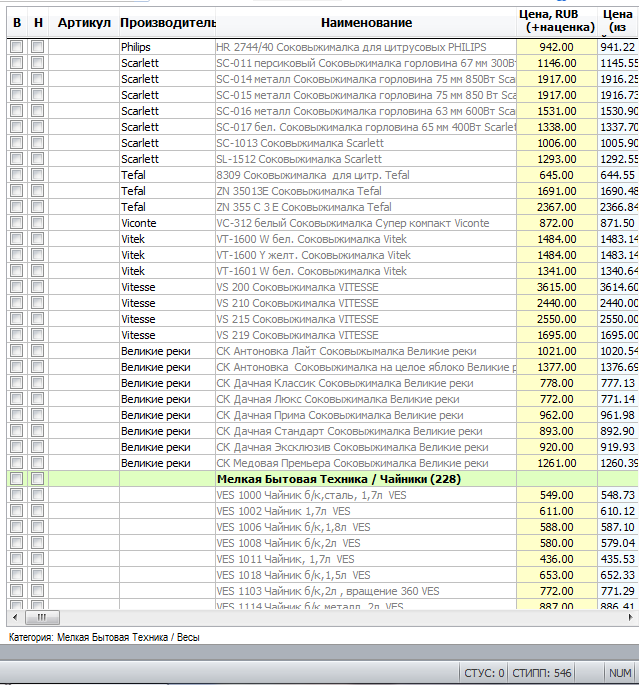Sort by the Производитель column header

[167, 22]
